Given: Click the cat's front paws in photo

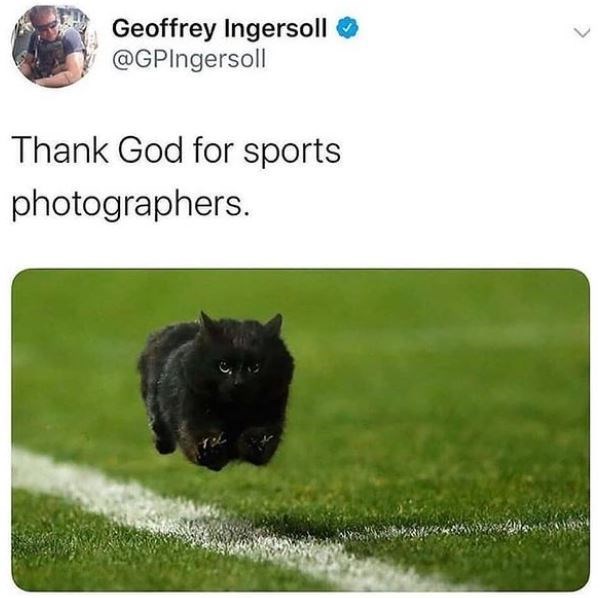Looking at the screenshot, I should click(236, 447).
